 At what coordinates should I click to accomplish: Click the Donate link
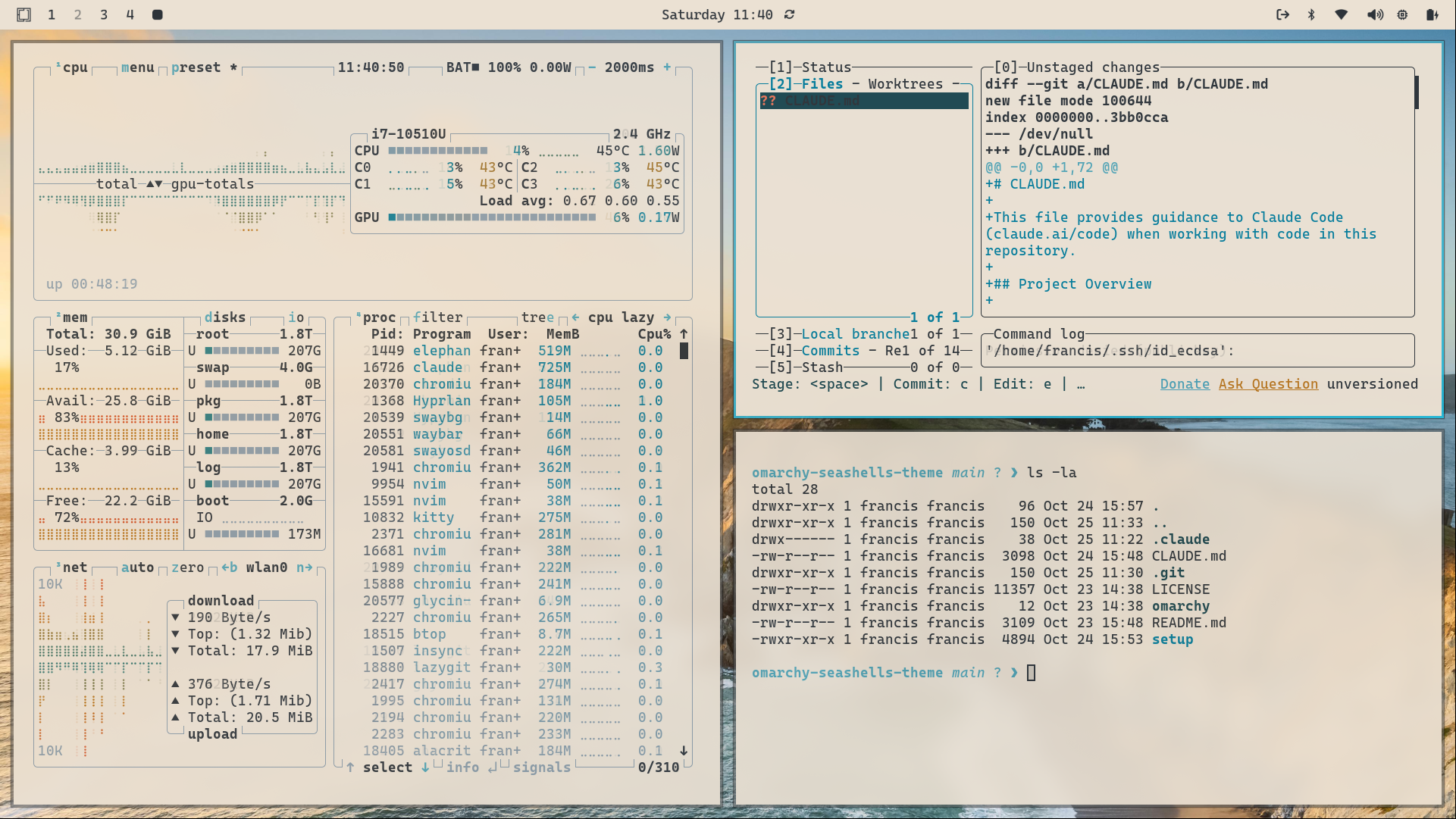[1185, 384]
